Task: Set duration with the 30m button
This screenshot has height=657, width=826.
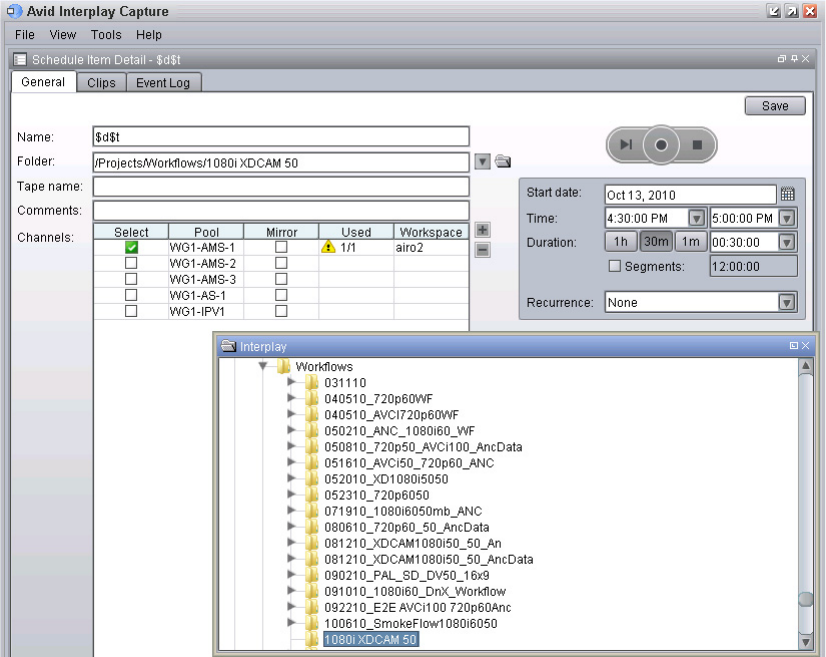Action: 656,242
